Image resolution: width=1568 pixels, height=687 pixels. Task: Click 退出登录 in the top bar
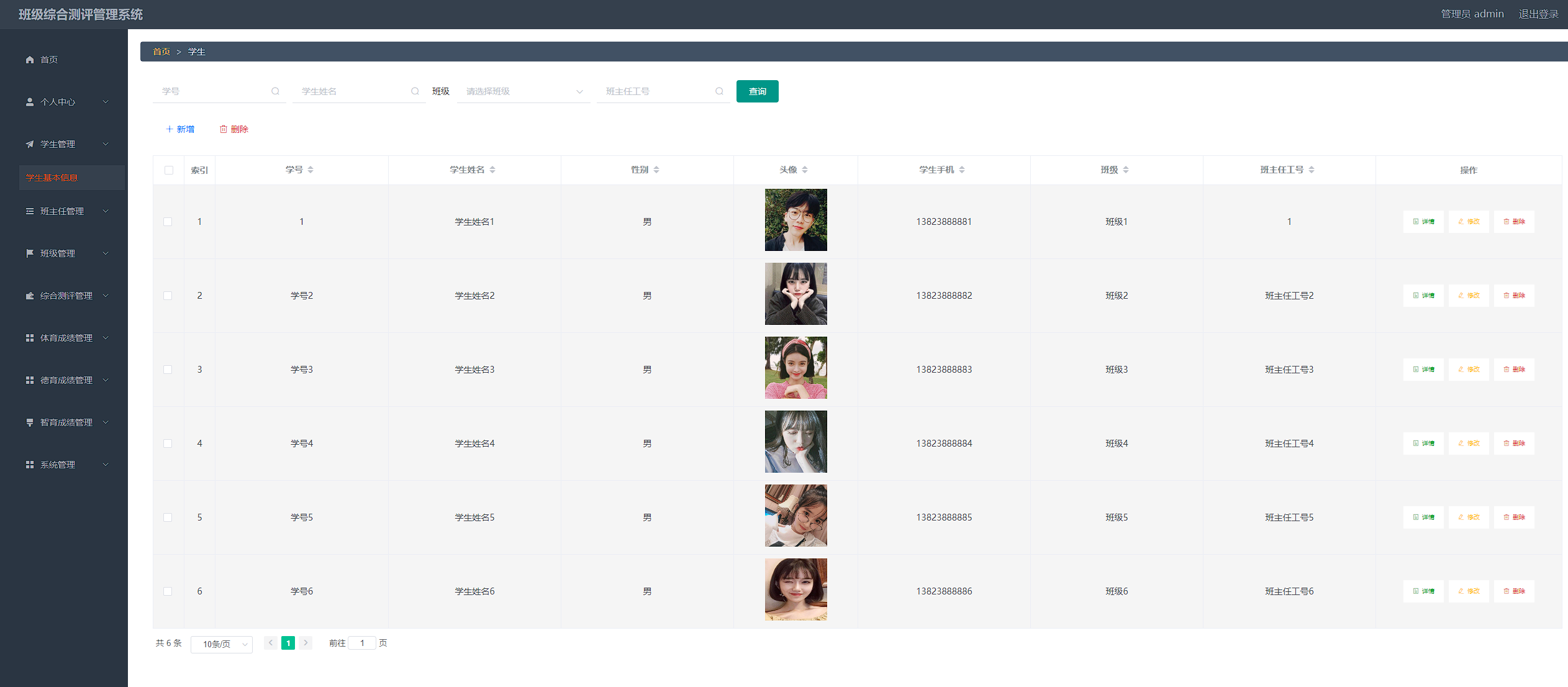pos(1538,14)
